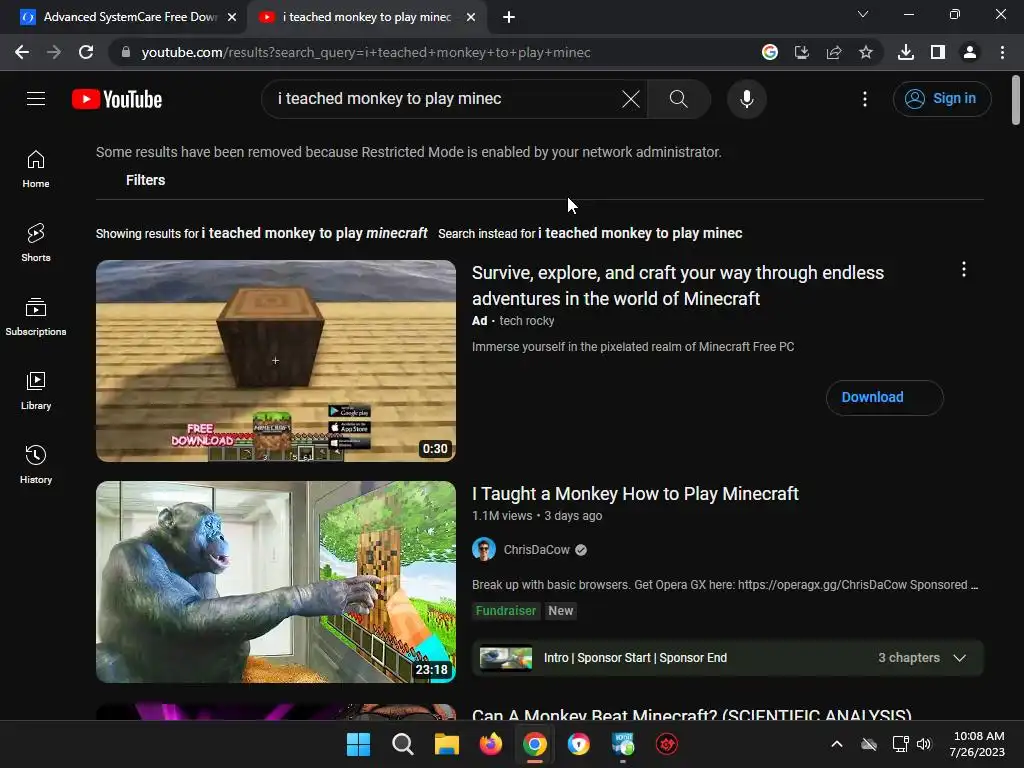Expand the 3 chapters chevron

(959, 658)
